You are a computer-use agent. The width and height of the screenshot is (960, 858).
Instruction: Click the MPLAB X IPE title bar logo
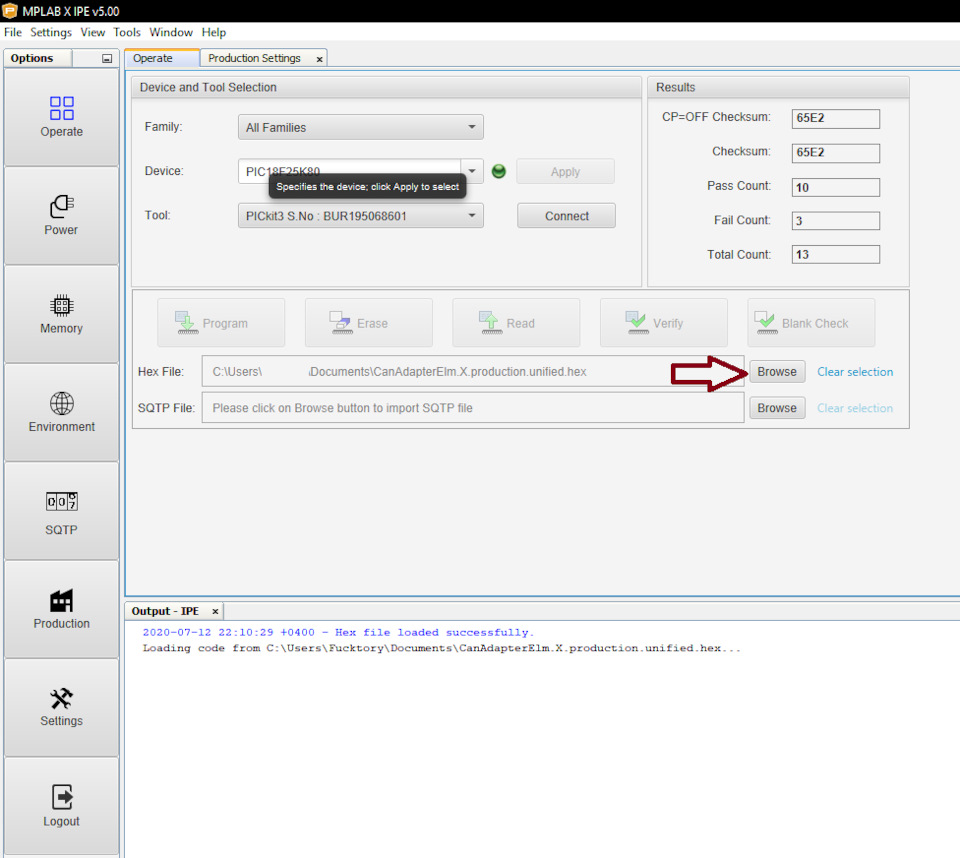click(x=10, y=10)
